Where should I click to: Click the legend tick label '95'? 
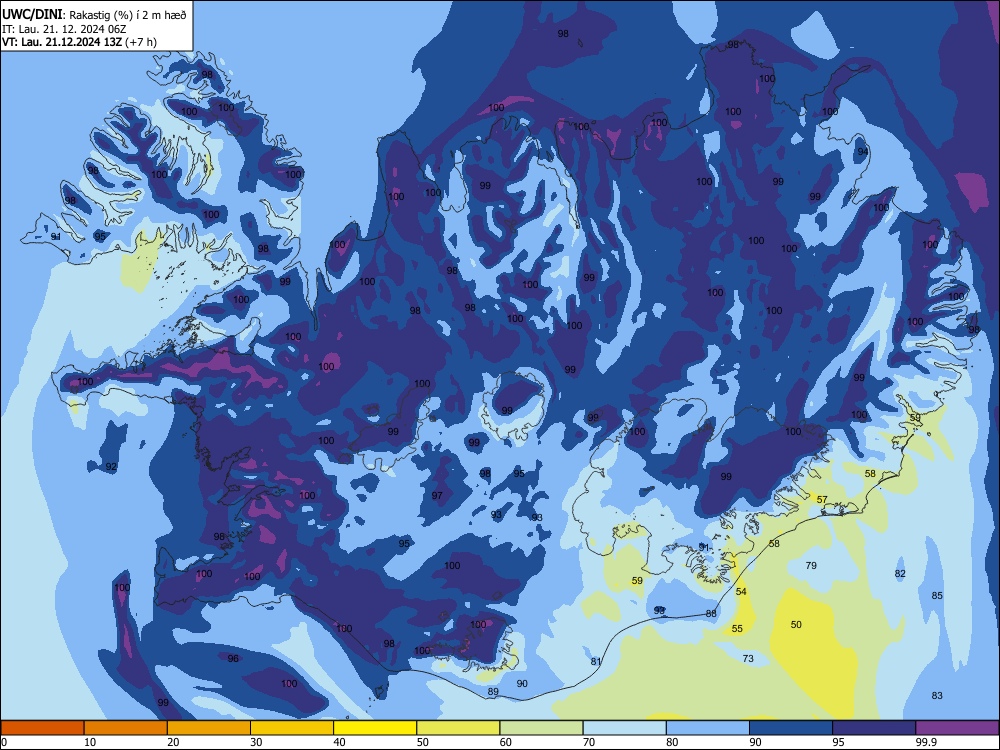click(x=838, y=742)
